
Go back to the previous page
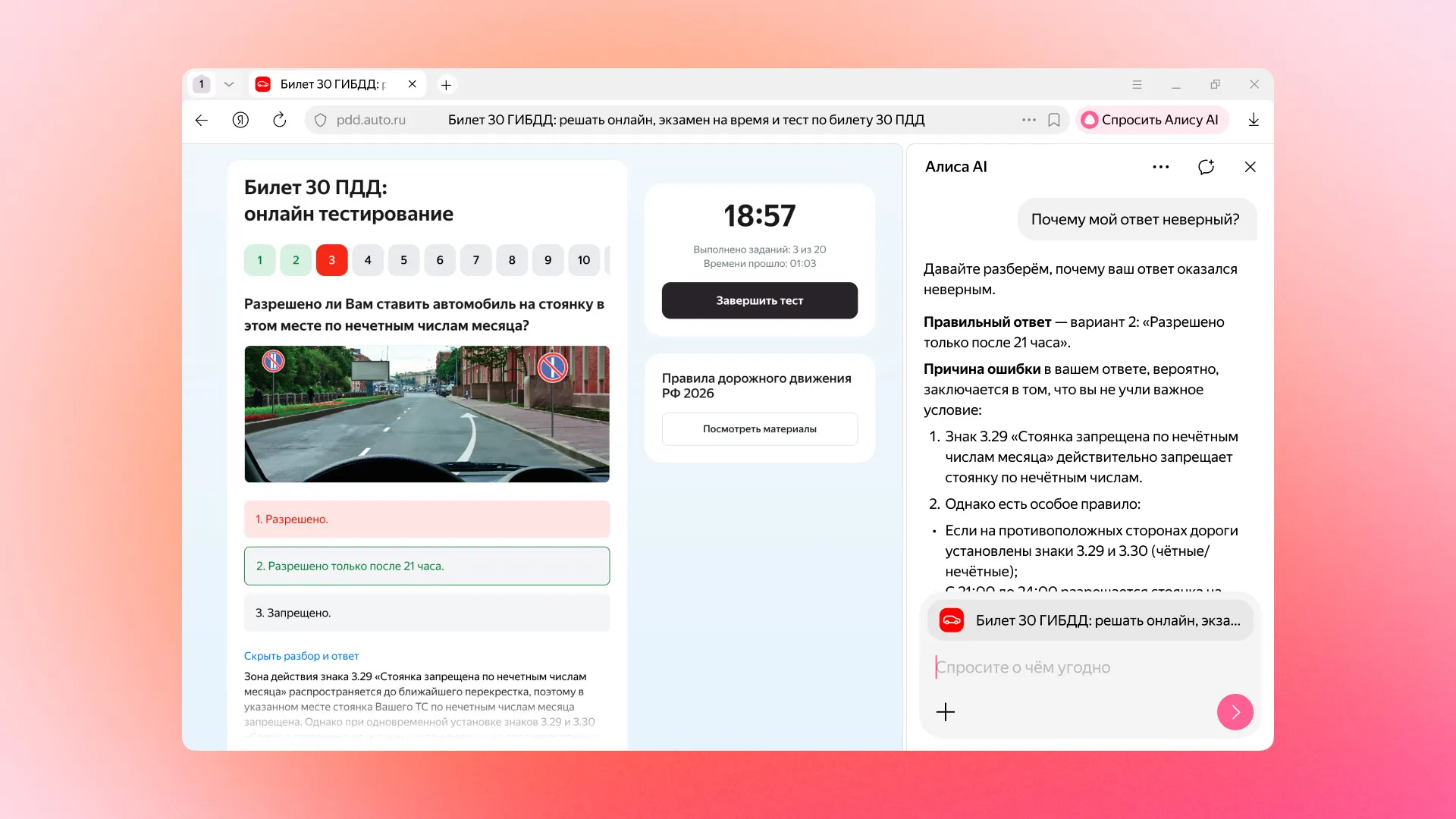tap(201, 120)
